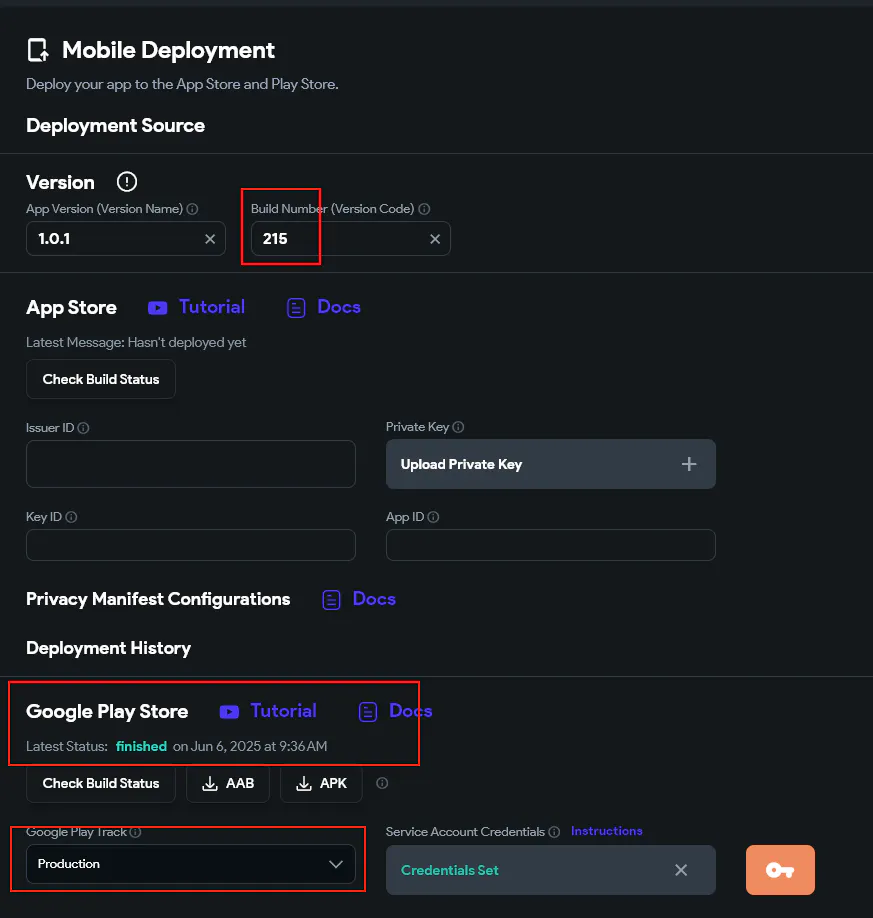Image resolution: width=873 pixels, height=918 pixels.
Task: Show Key ID info icon
Action: [71, 517]
